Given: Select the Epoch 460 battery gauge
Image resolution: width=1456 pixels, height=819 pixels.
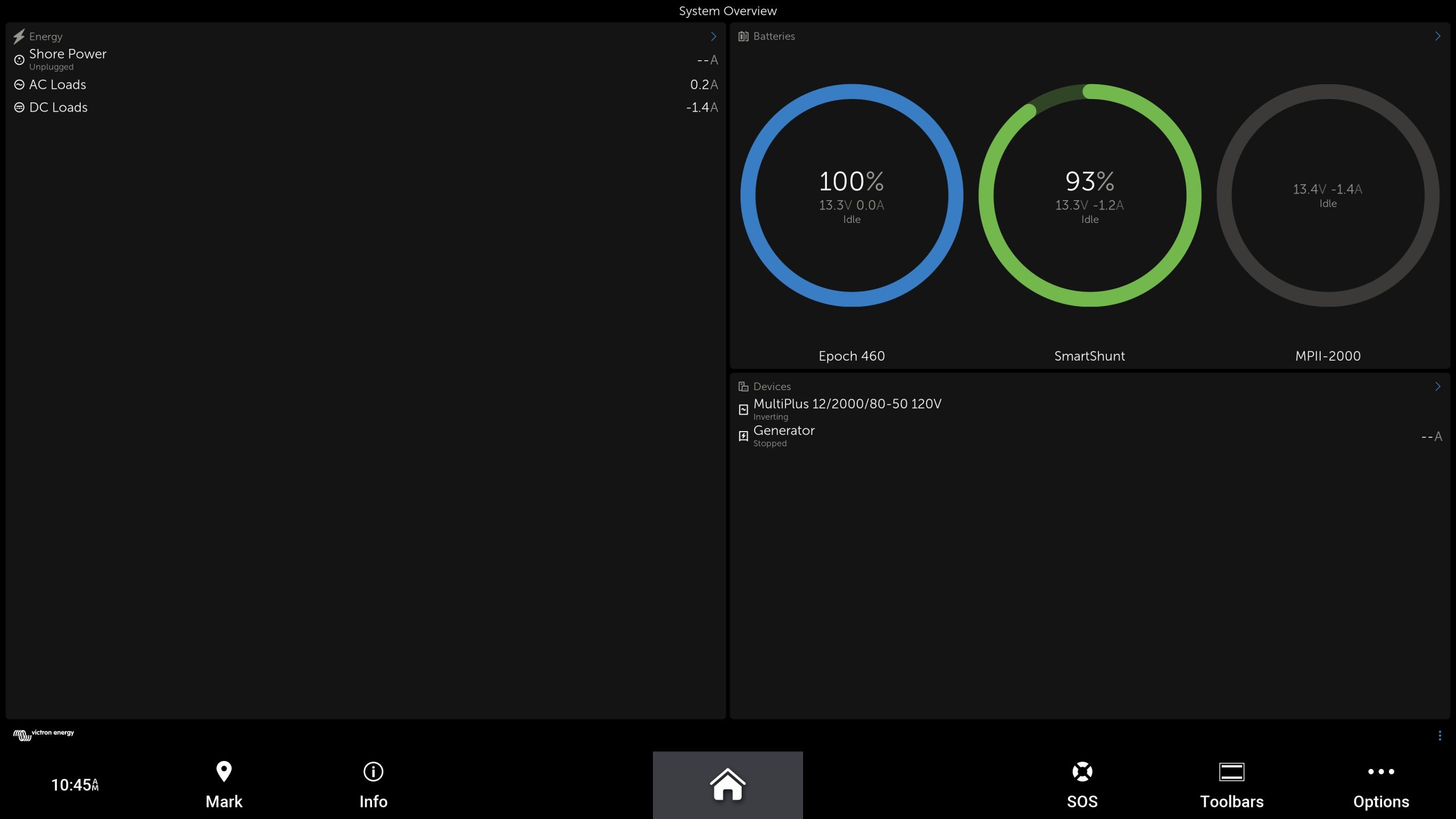Looking at the screenshot, I should [852, 196].
